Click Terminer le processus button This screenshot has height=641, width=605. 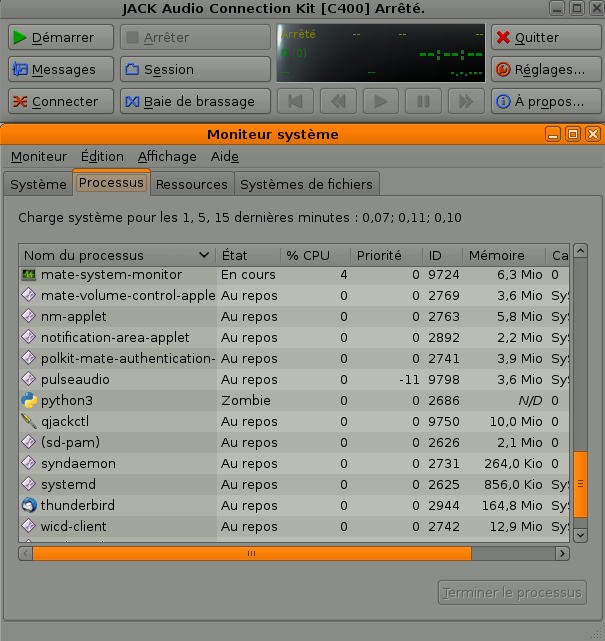click(x=512, y=592)
